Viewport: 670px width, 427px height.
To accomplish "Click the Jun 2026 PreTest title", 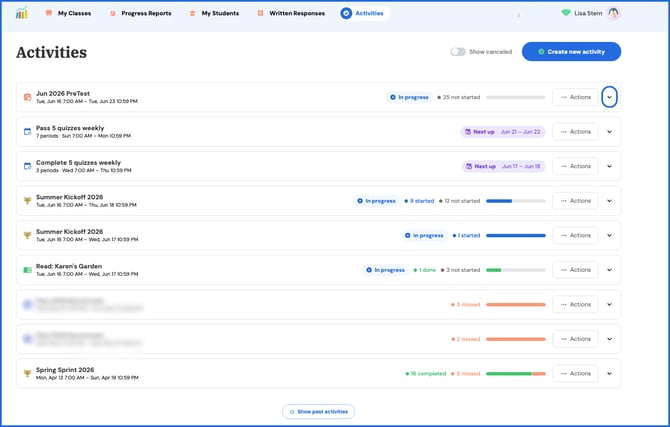I will point(63,94).
